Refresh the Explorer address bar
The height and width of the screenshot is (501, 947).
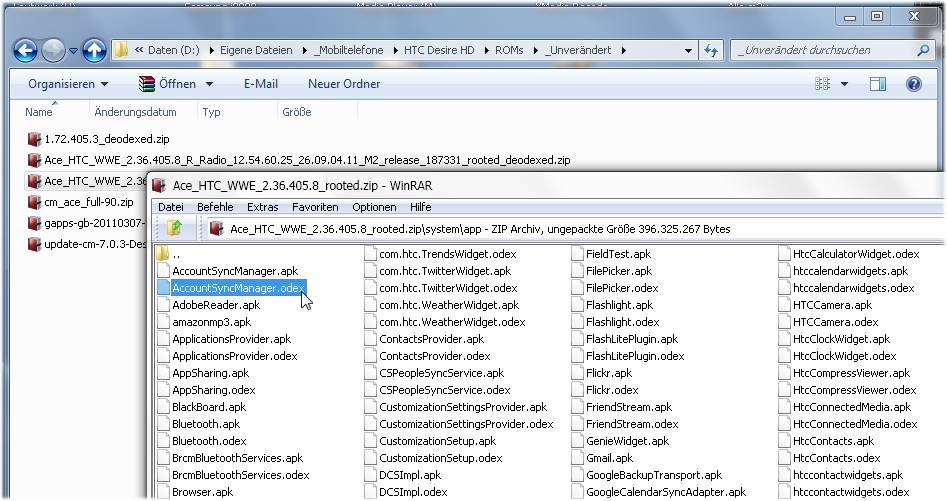pyautogui.click(x=711, y=51)
